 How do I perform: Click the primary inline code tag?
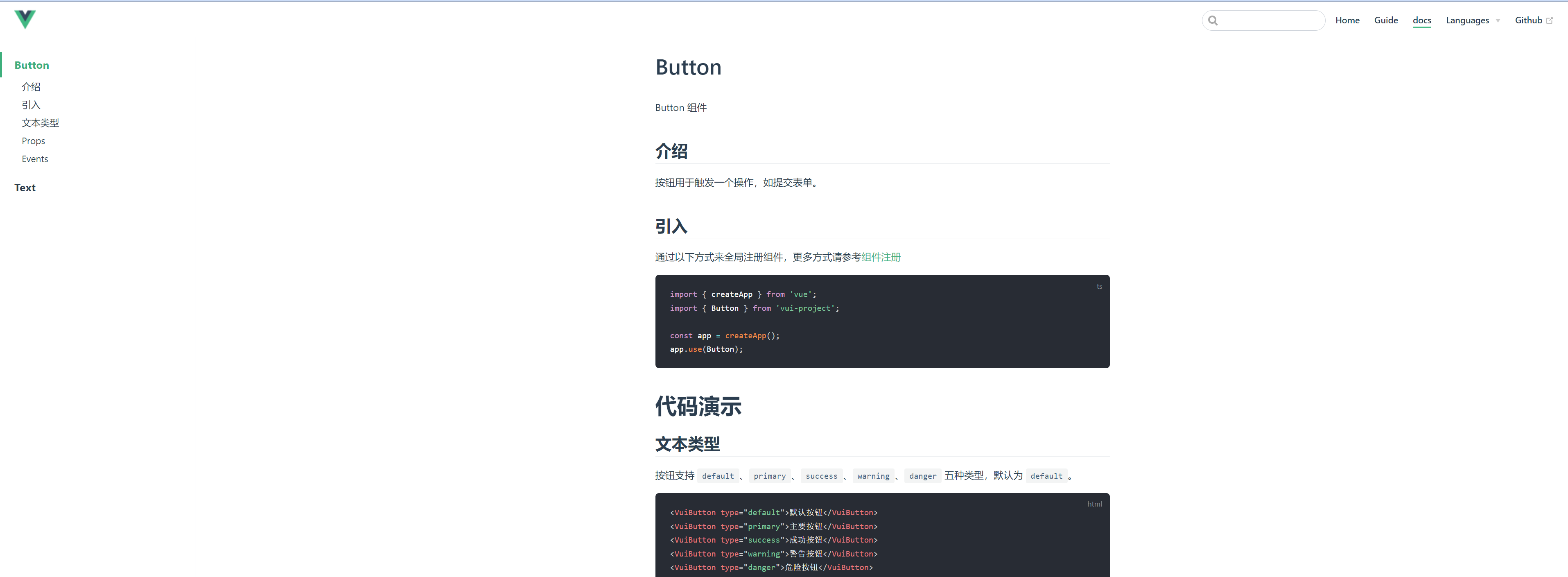[769, 476]
